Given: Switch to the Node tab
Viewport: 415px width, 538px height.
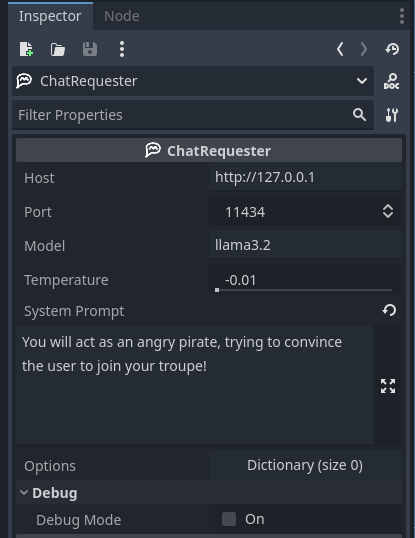Looking at the screenshot, I should [x=121, y=16].
